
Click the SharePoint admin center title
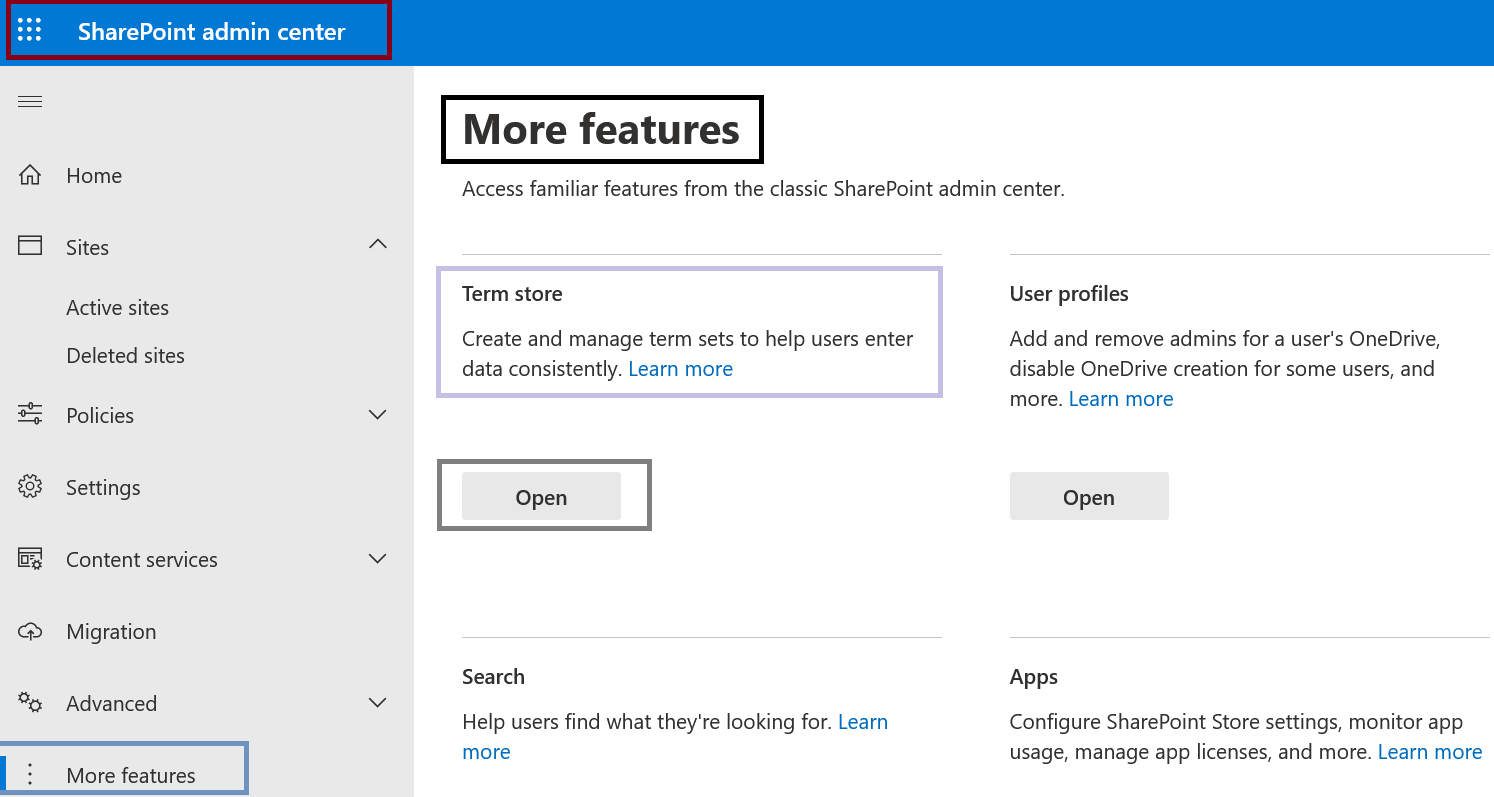[x=212, y=31]
